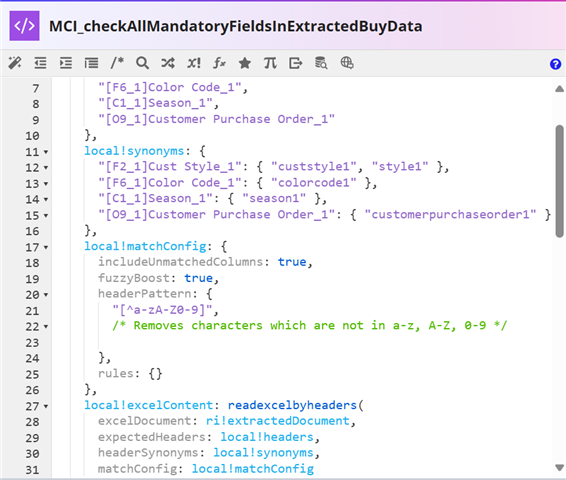This screenshot has width=566, height=480.
Task: Click line number 23 in the gutter
Action: tap(32, 343)
